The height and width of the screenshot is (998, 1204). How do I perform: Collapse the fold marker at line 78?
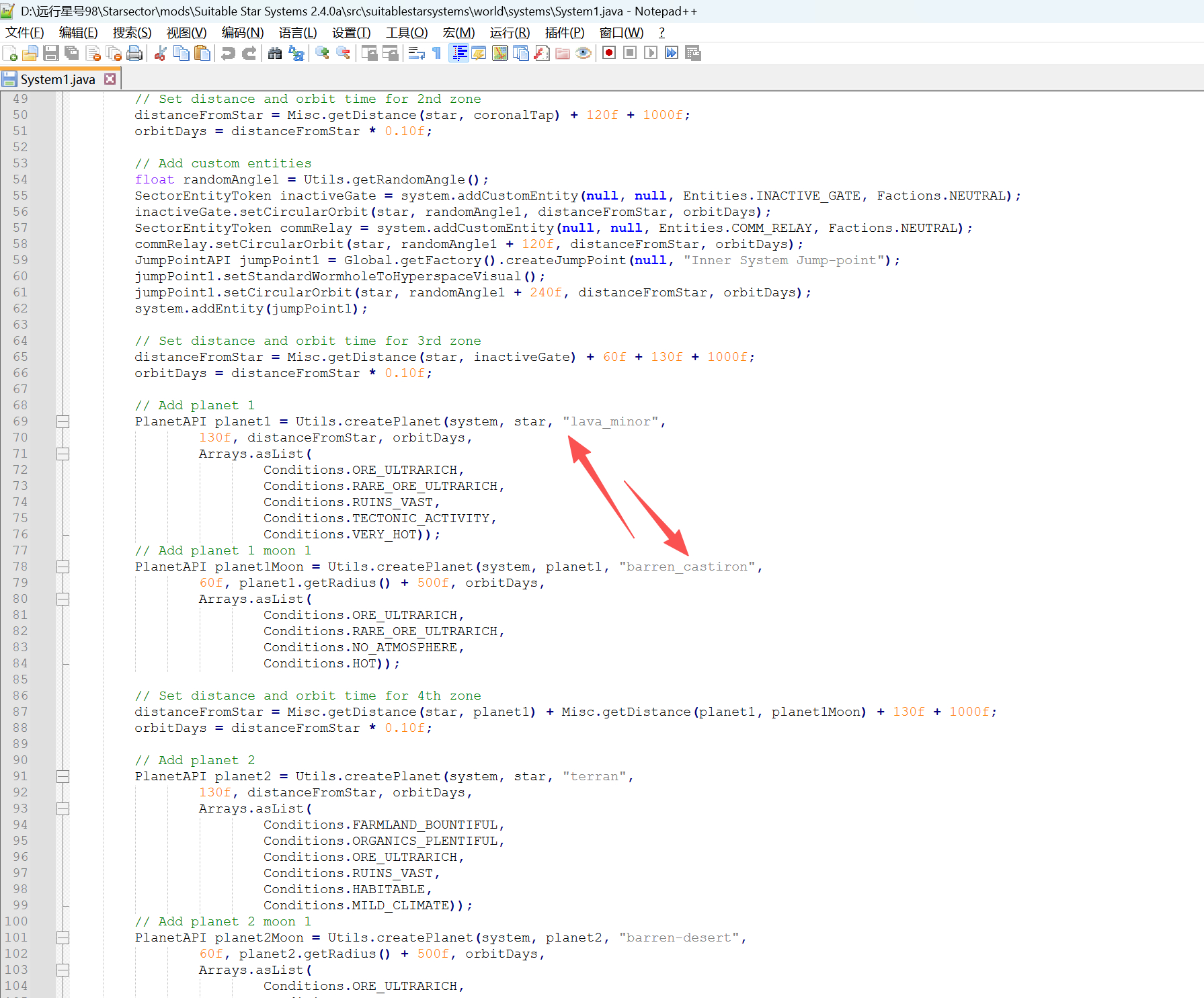point(63,567)
